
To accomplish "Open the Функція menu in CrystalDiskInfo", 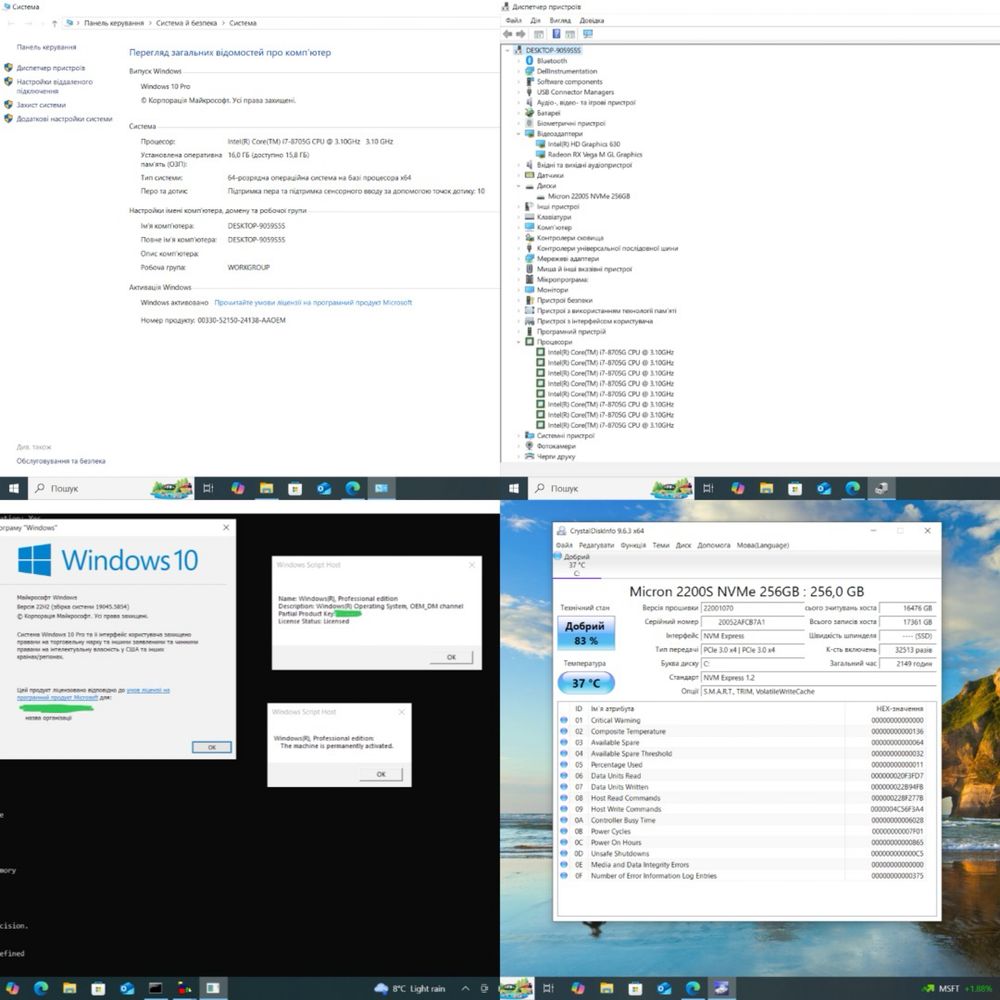I will pyautogui.click(x=633, y=545).
